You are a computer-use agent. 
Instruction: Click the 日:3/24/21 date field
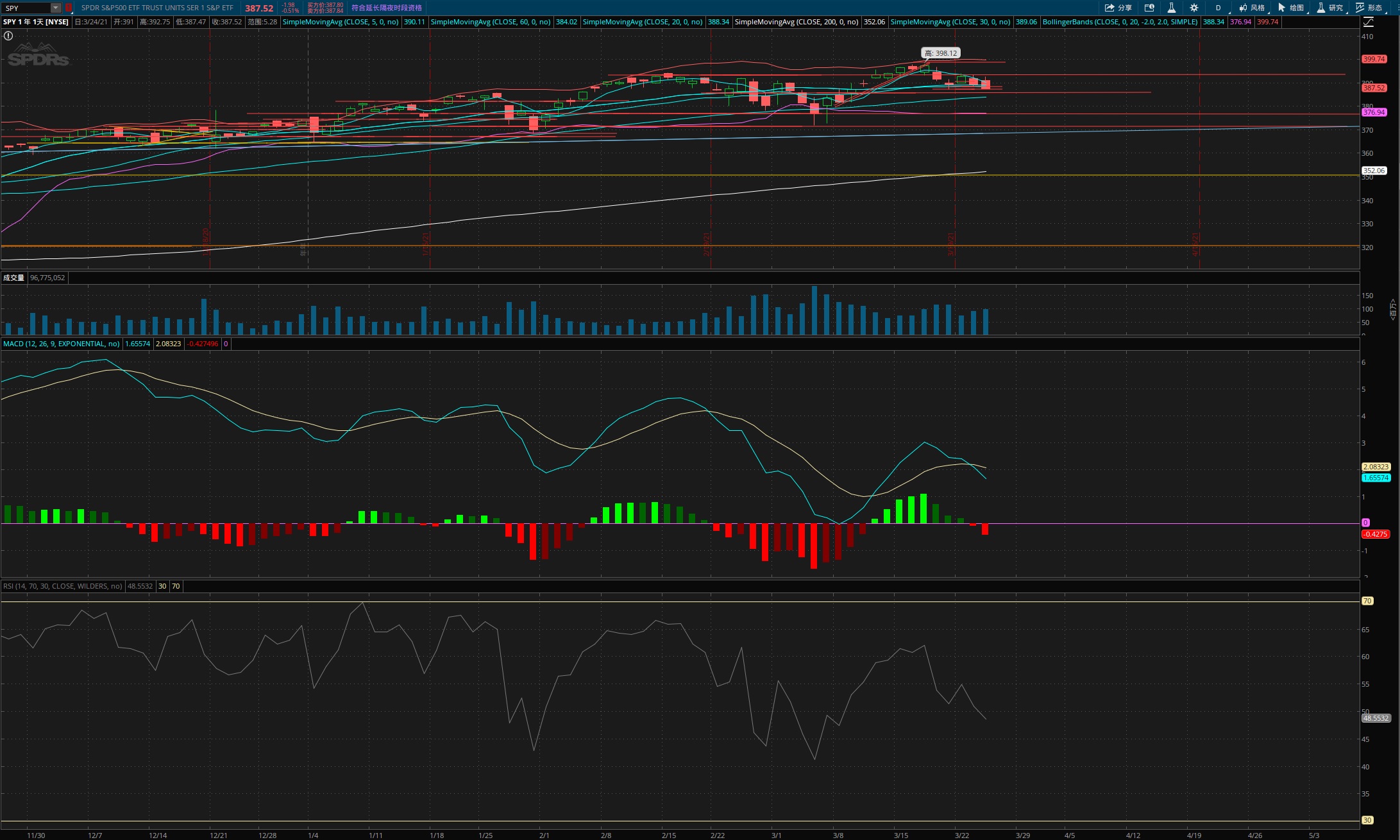click(x=91, y=22)
